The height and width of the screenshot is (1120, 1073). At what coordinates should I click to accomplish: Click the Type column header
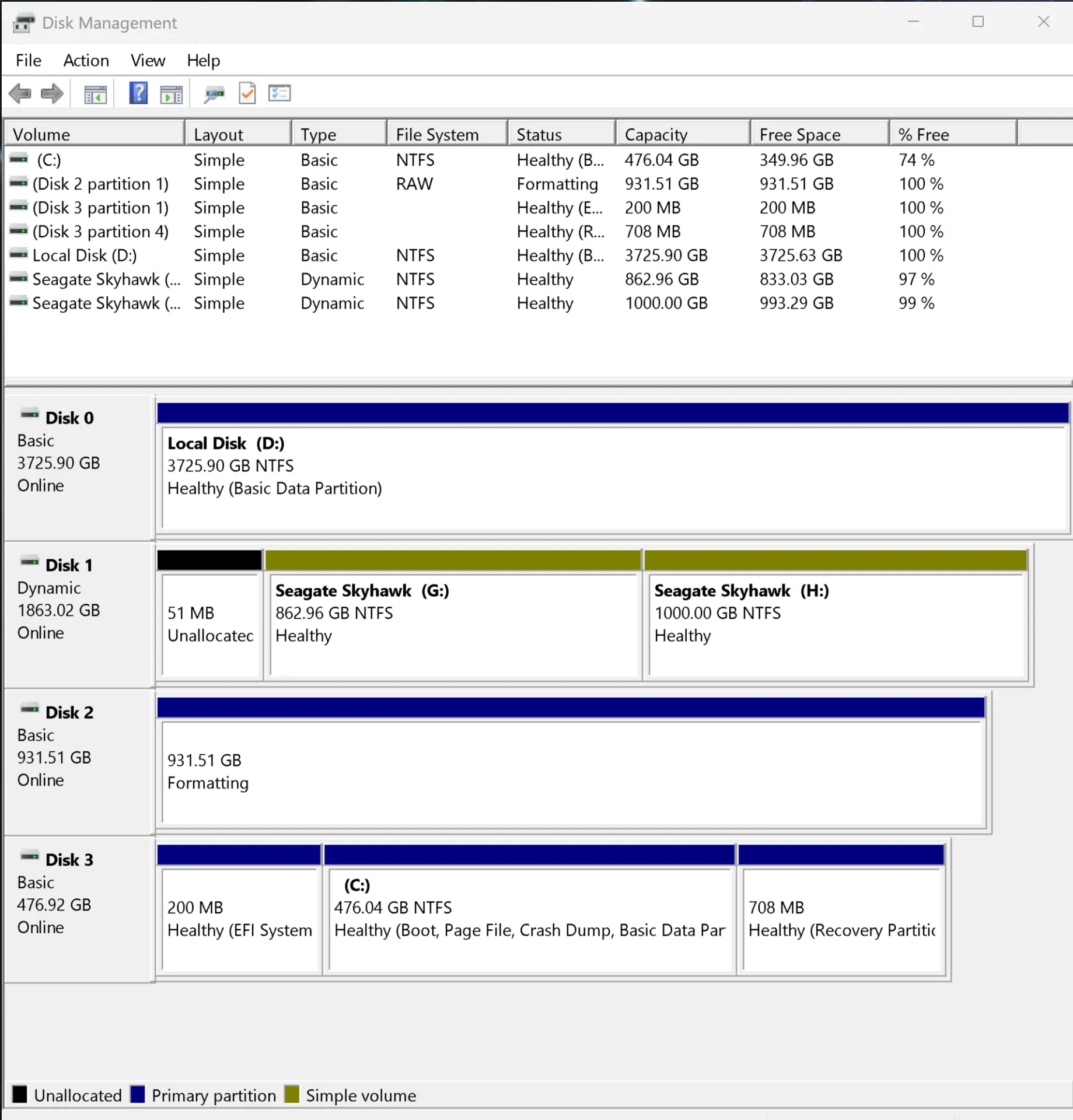click(x=340, y=134)
